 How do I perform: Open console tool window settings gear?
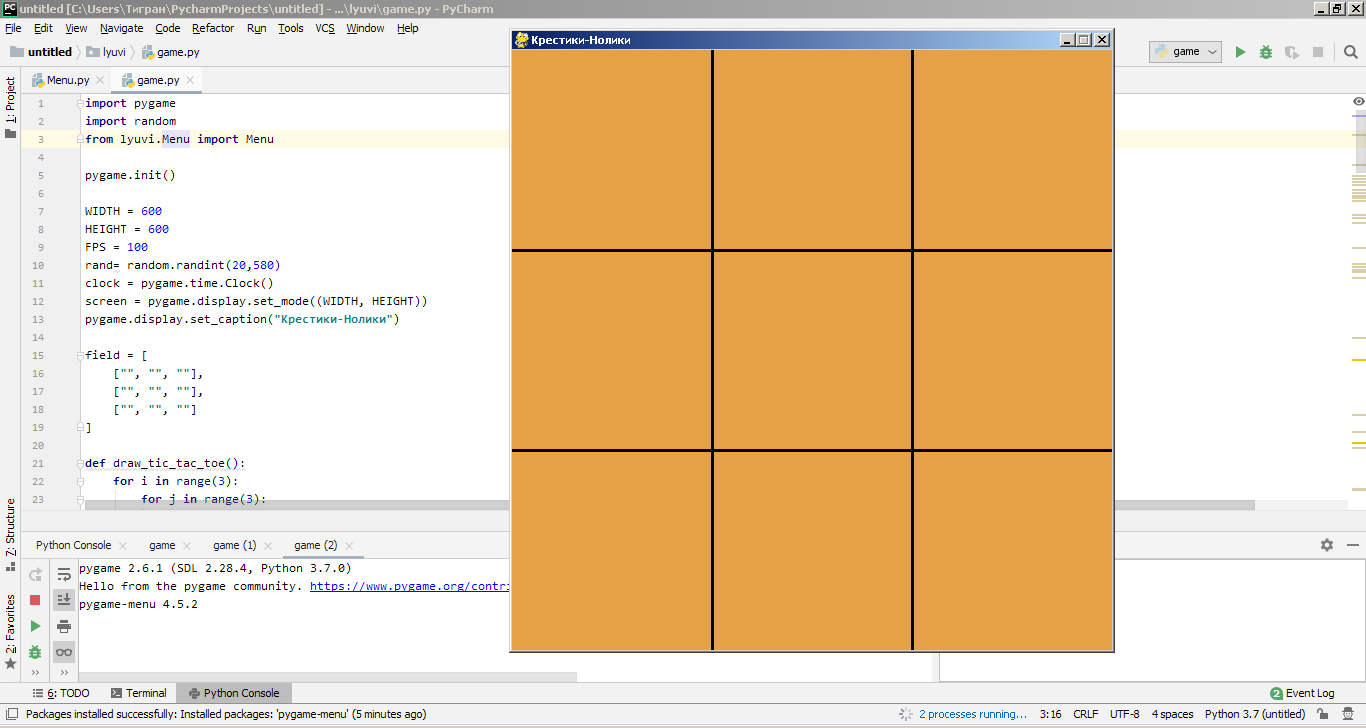pyautogui.click(x=1327, y=545)
